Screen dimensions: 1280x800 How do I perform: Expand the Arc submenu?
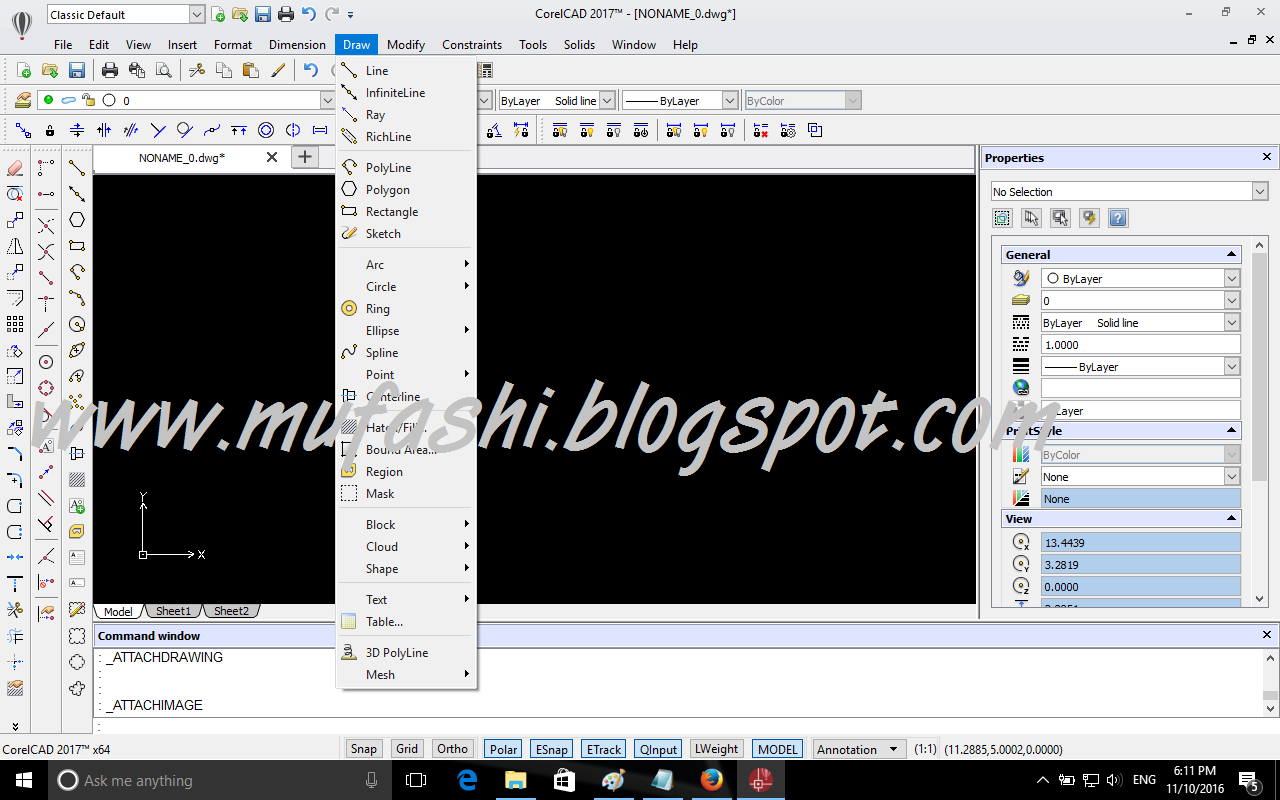point(405,265)
